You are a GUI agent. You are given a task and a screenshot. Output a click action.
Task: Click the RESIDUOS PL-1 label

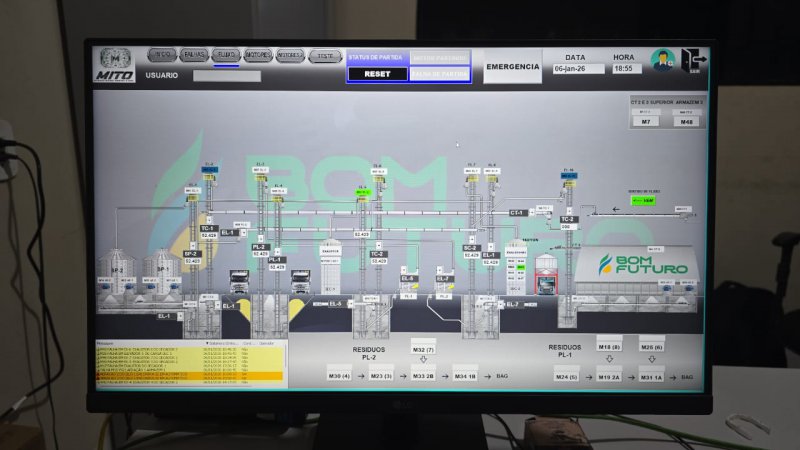click(565, 351)
